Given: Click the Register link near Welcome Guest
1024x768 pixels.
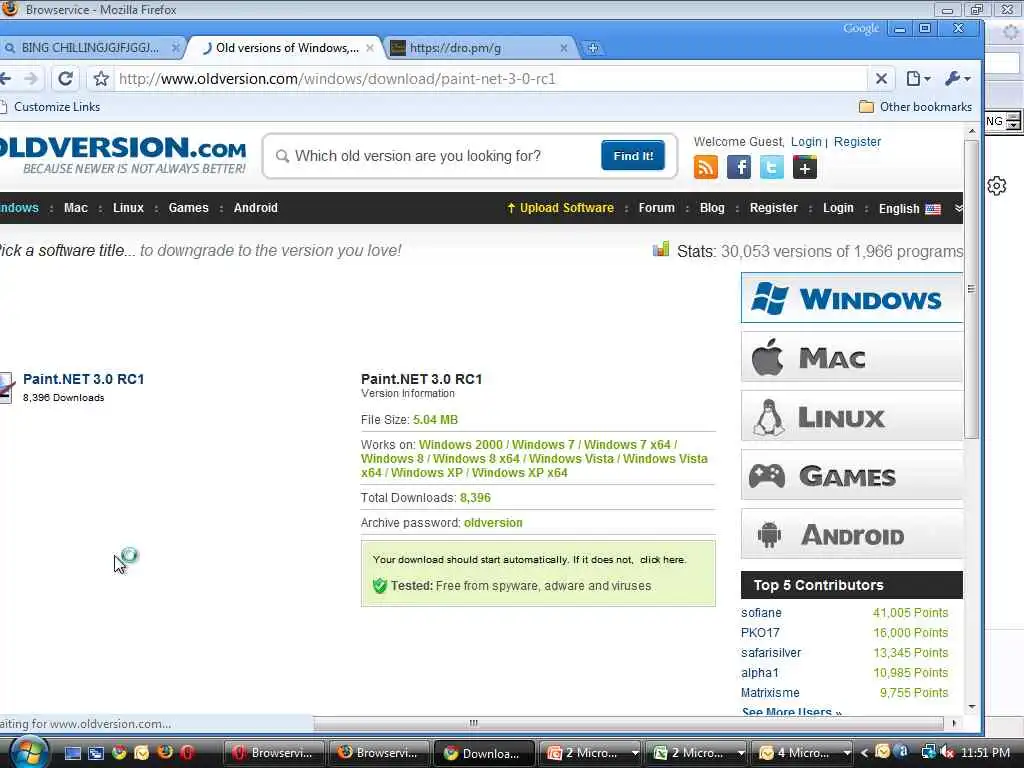Looking at the screenshot, I should 857,142.
